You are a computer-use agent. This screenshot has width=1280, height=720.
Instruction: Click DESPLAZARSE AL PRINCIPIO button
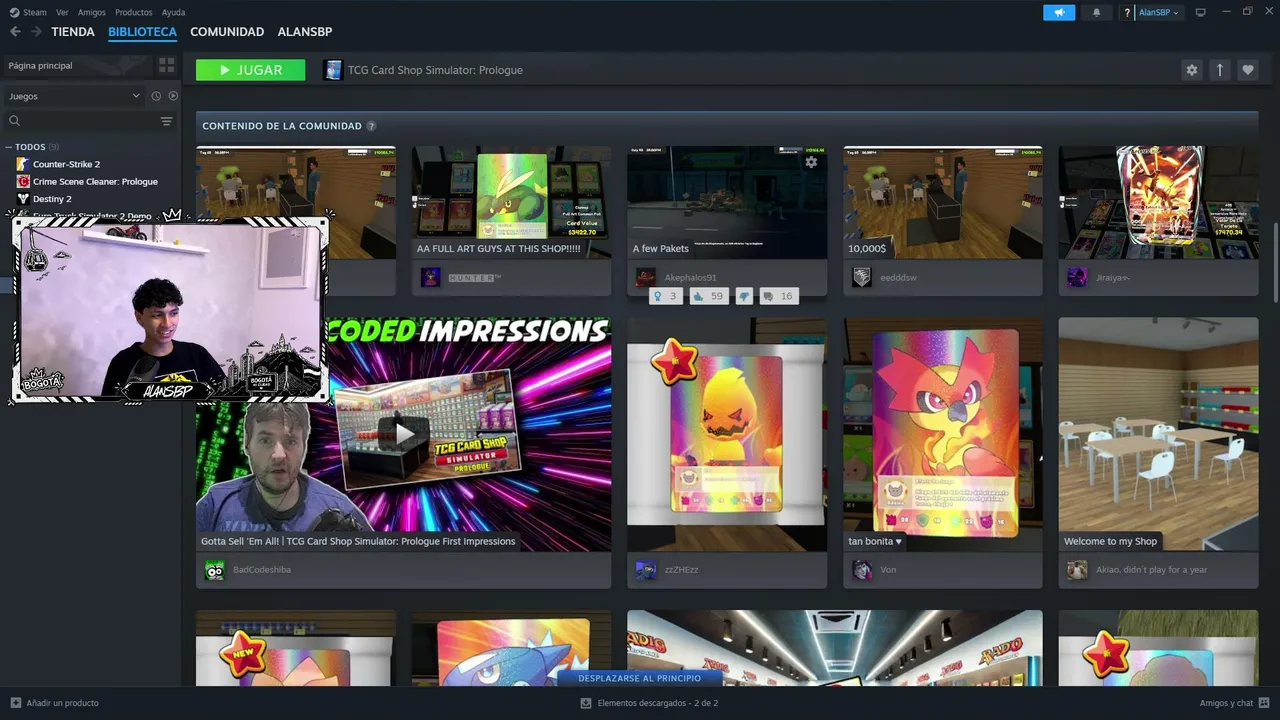pyautogui.click(x=639, y=678)
